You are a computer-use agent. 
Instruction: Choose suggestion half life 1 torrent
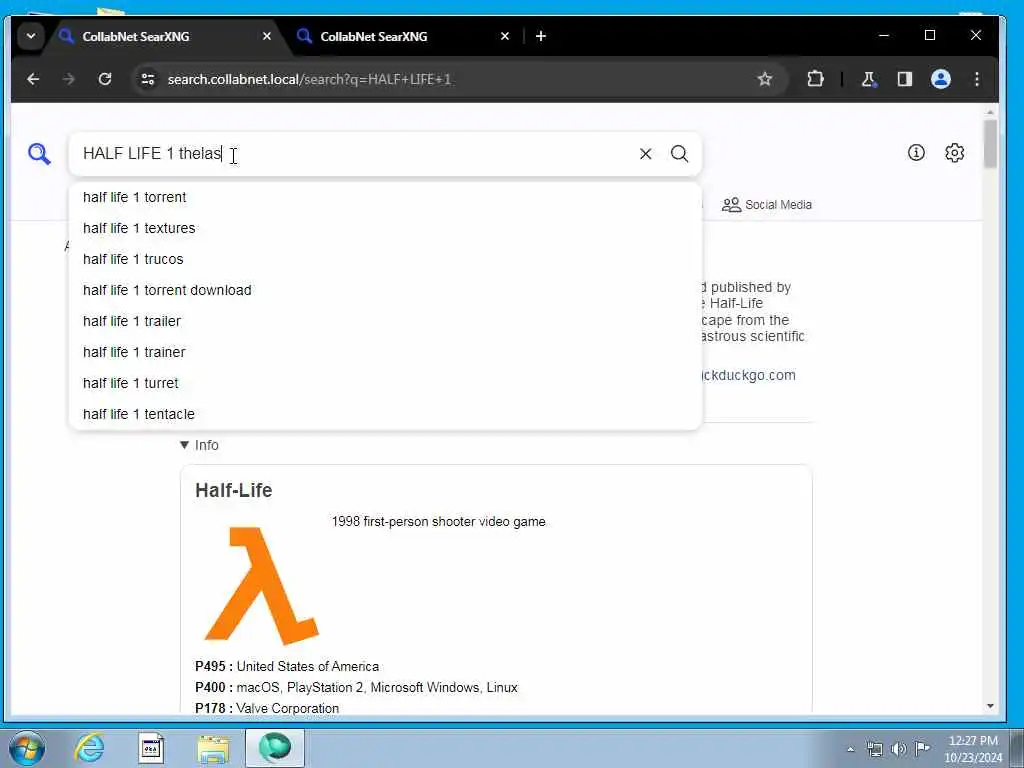(x=385, y=197)
